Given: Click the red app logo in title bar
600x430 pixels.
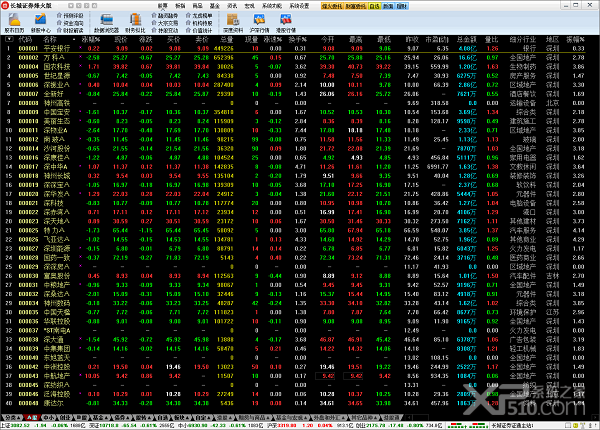Looking at the screenshot, I should 5,5.
